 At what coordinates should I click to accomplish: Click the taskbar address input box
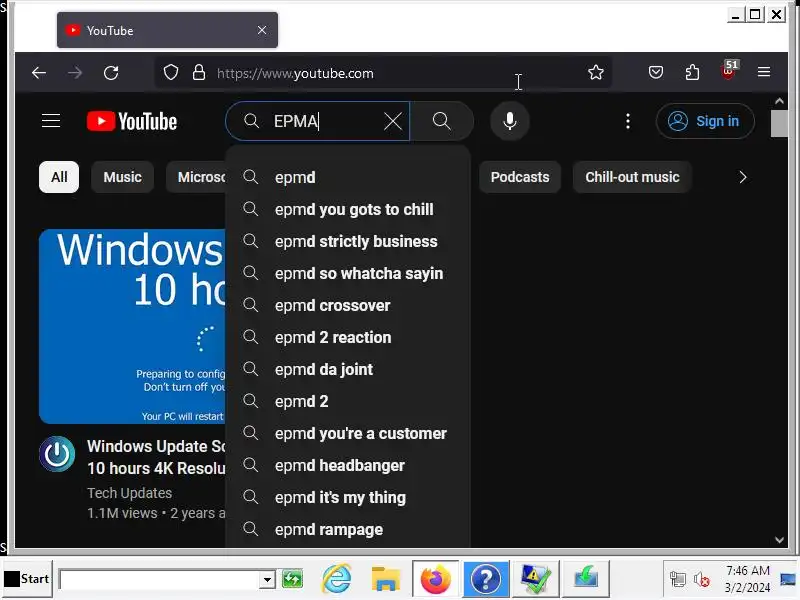pyautogui.click(x=160, y=580)
